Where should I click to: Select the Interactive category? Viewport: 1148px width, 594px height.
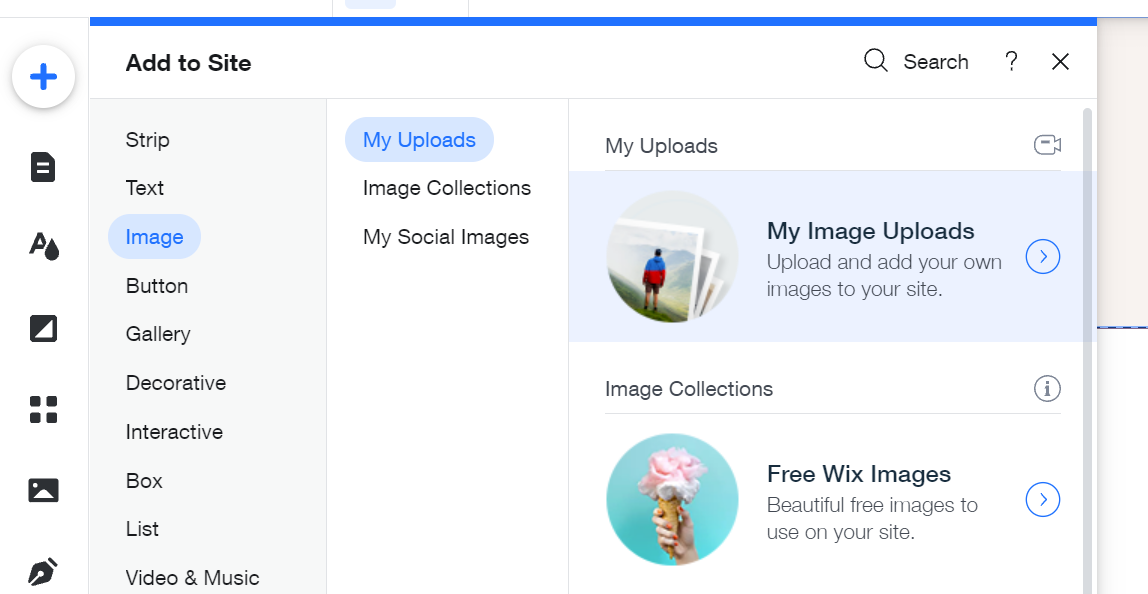coord(174,432)
